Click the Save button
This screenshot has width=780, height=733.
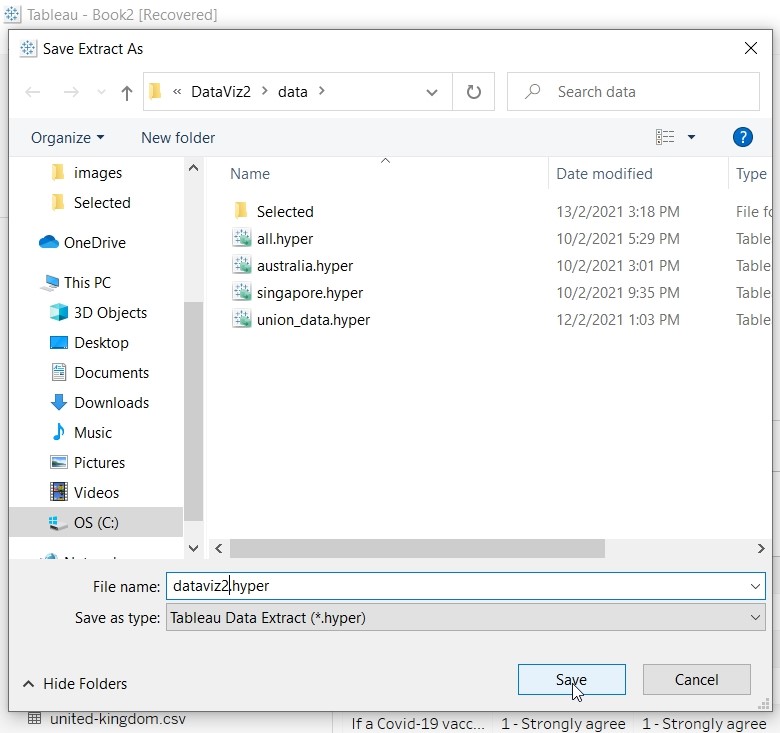click(571, 680)
